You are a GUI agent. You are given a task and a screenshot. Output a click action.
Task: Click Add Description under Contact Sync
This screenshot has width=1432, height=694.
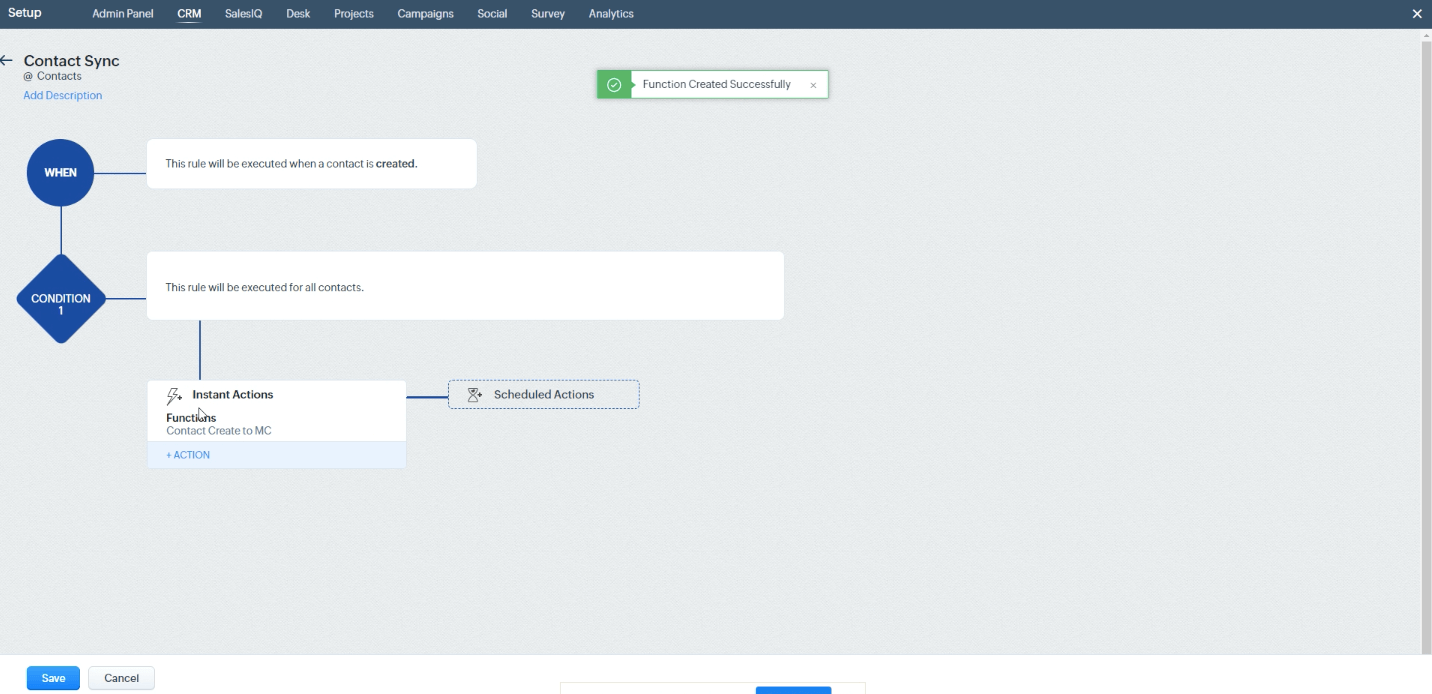(62, 94)
